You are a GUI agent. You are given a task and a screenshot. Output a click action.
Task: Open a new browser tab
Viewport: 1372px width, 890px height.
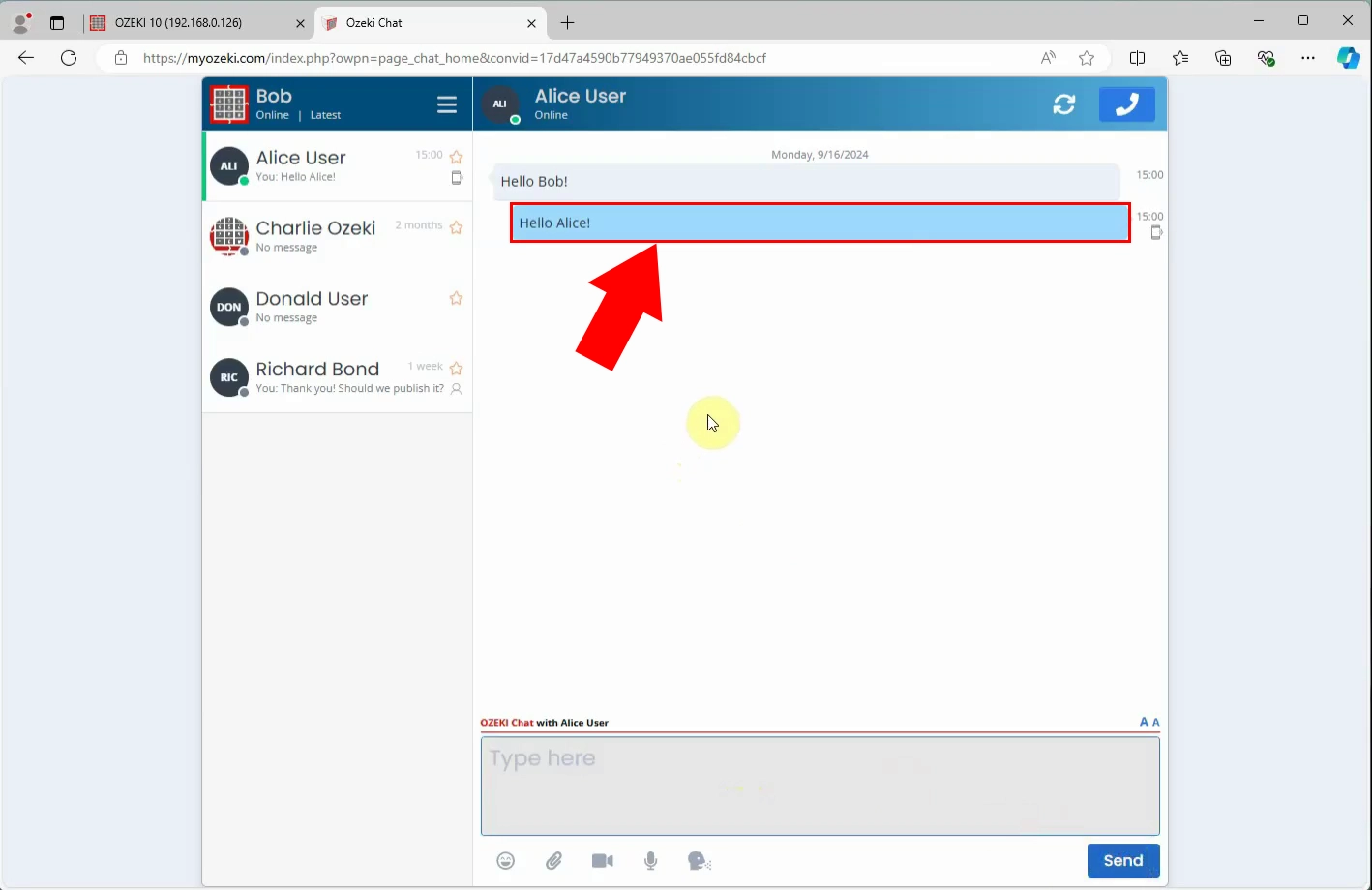pos(568,22)
